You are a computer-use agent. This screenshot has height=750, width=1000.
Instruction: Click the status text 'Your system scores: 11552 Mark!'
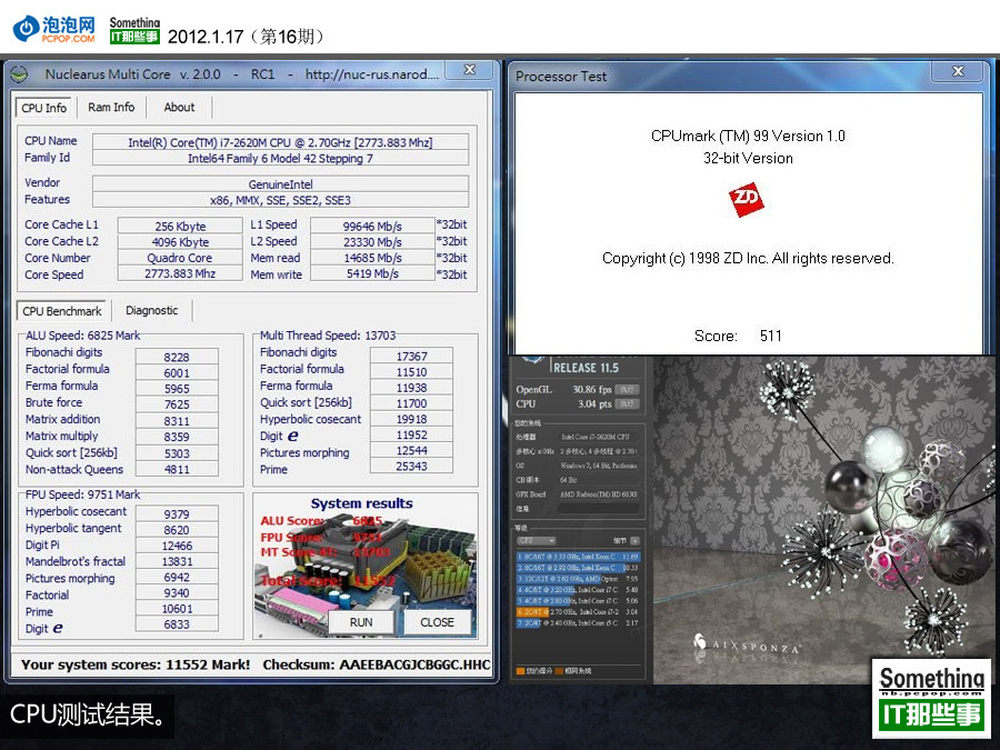tap(135, 665)
